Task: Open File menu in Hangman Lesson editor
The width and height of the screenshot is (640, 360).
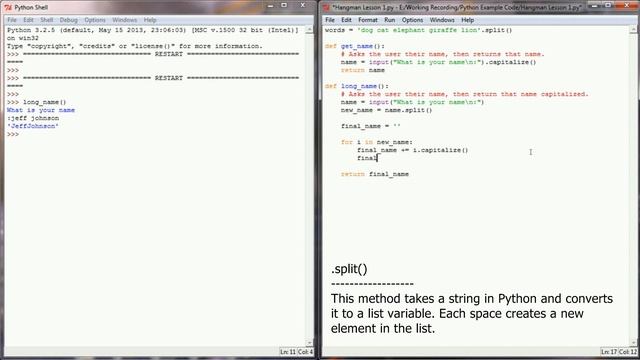Action: click(330, 20)
